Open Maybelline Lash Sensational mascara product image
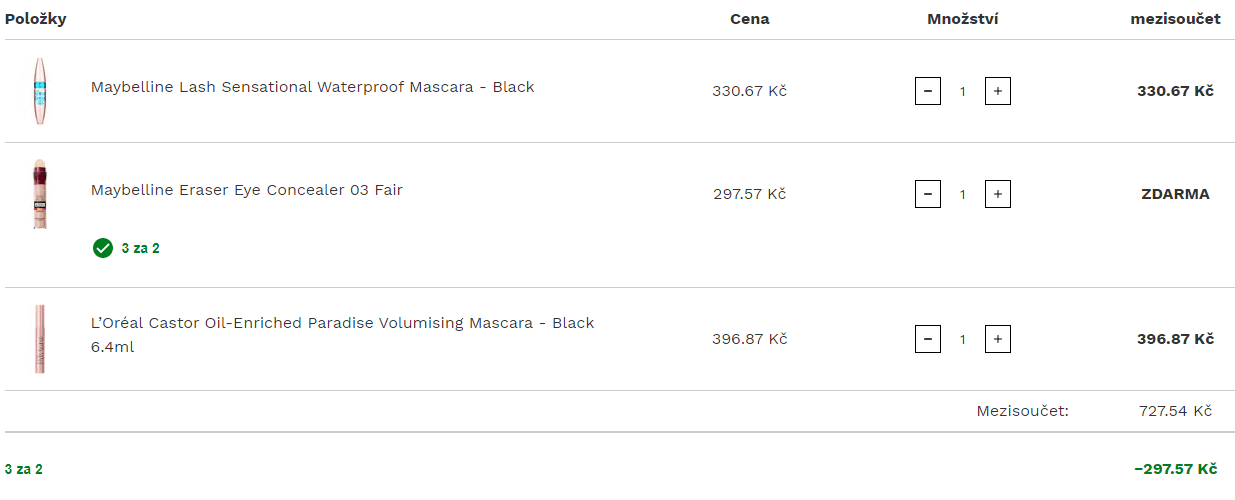 tap(40, 91)
